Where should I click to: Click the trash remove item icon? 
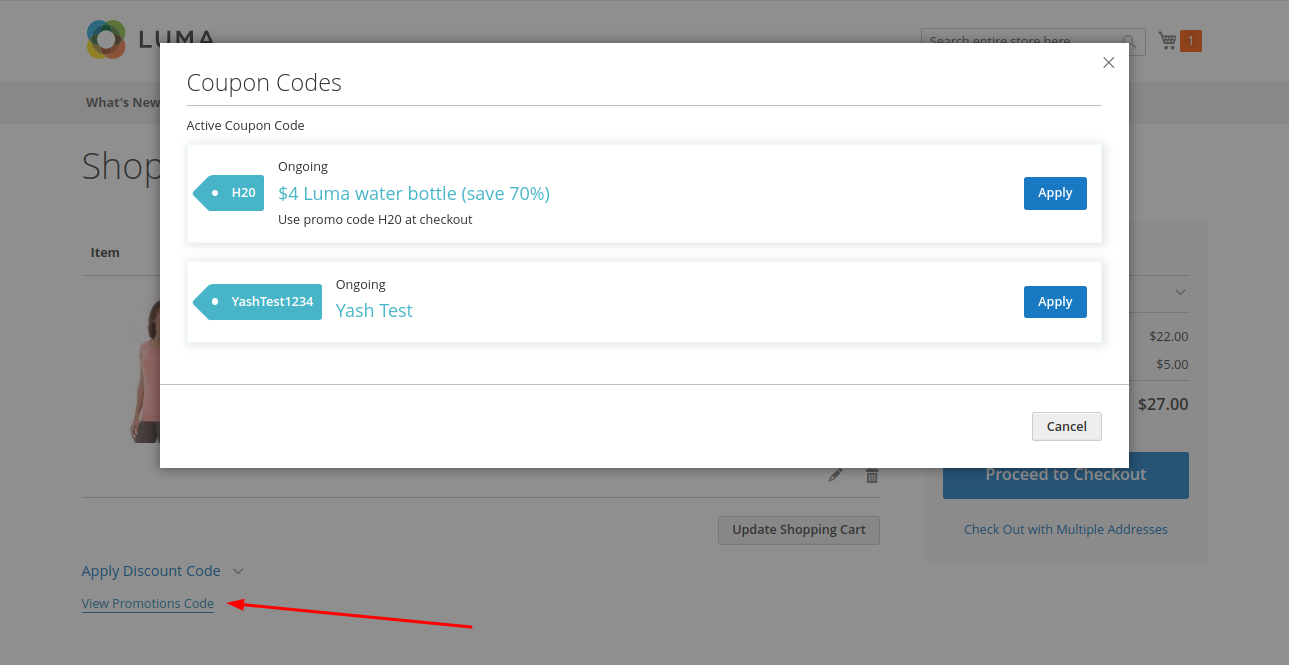(x=872, y=476)
